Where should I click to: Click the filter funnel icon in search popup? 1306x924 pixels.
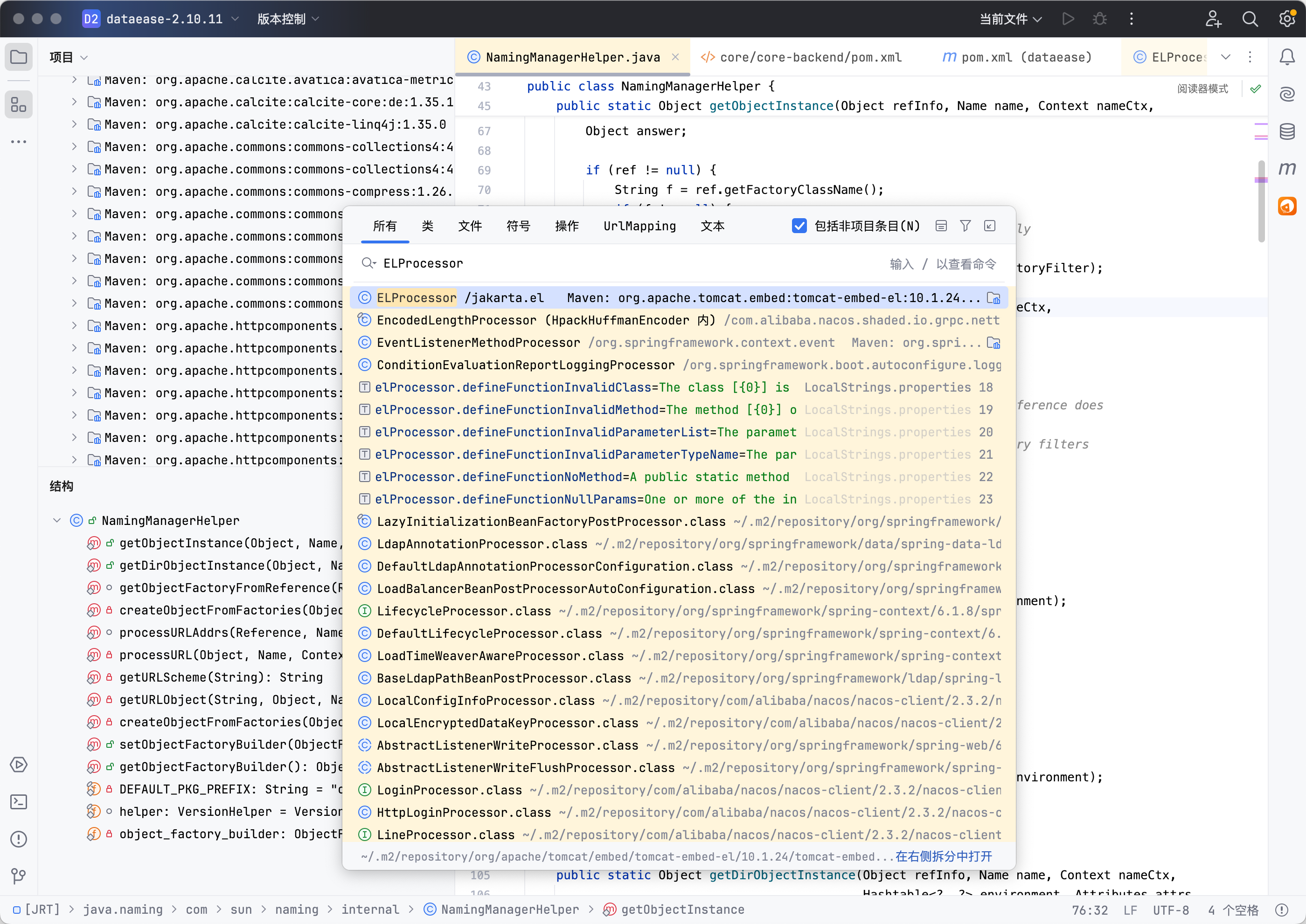[x=966, y=226]
